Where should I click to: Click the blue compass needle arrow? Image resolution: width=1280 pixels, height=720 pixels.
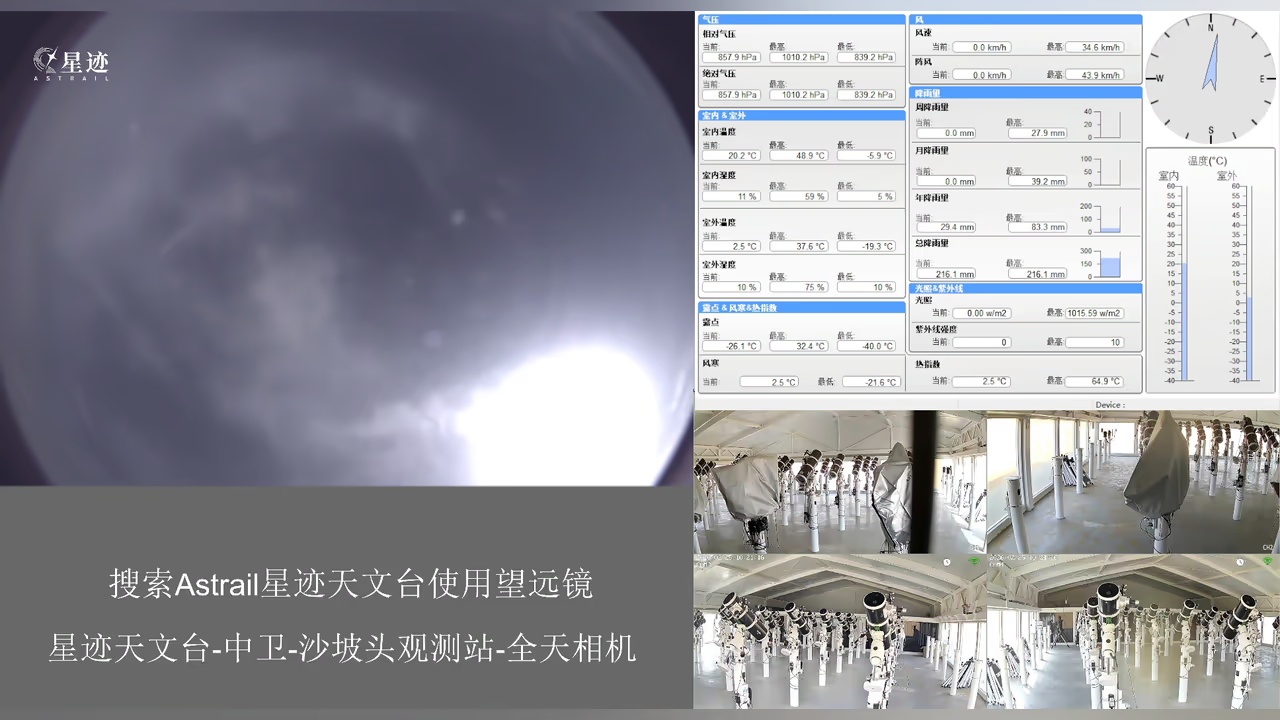(x=1210, y=66)
